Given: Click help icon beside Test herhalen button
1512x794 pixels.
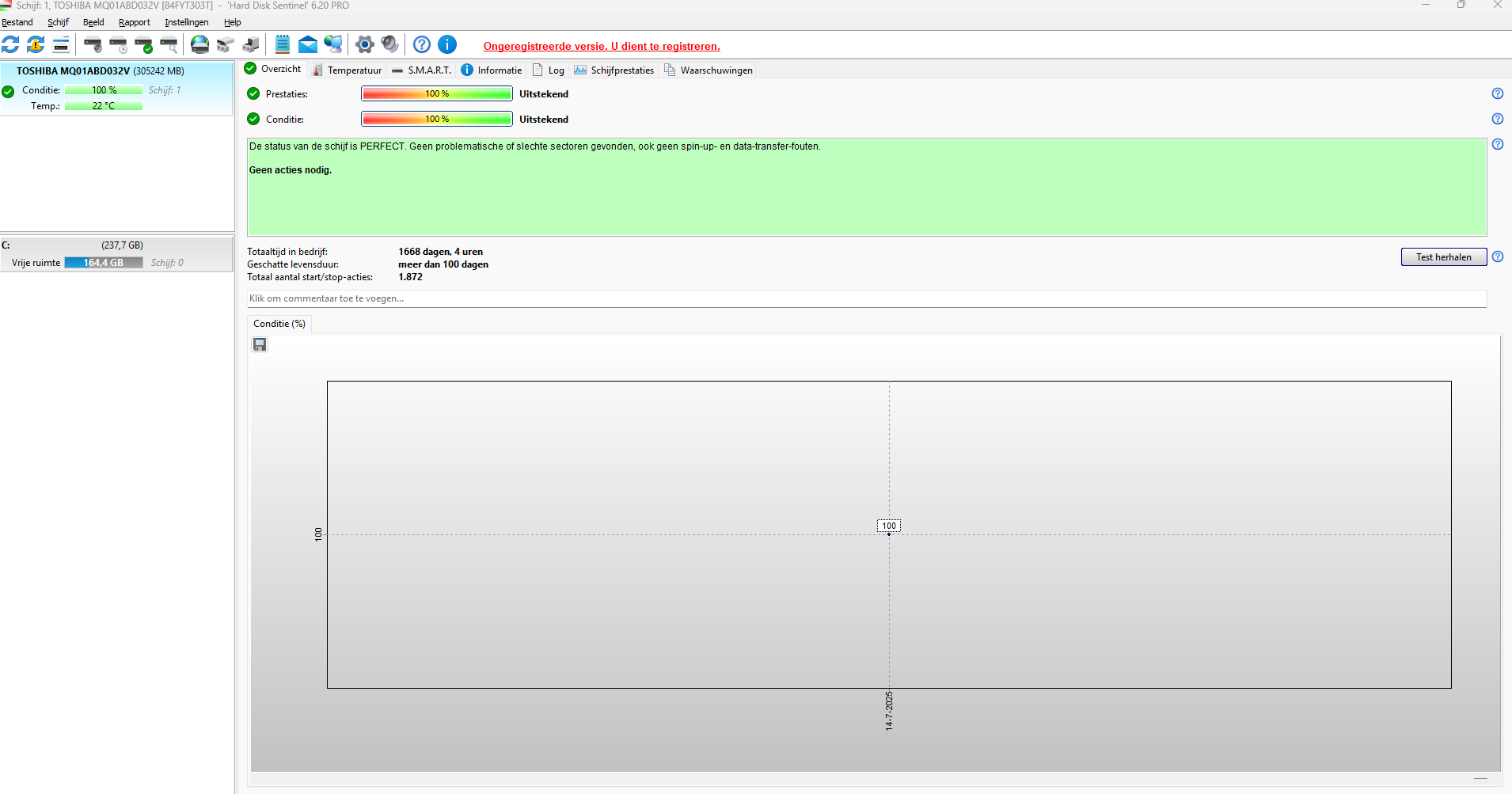Looking at the screenshot, I should click(1498, 256).
